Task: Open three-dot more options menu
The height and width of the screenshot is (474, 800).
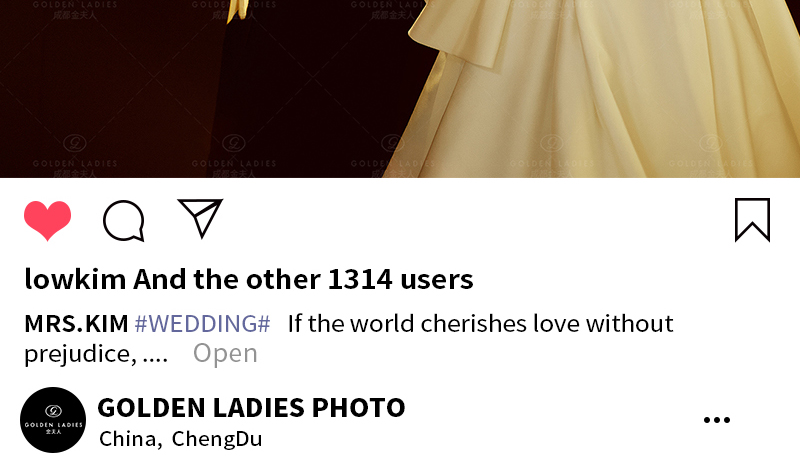Action: 717,420
